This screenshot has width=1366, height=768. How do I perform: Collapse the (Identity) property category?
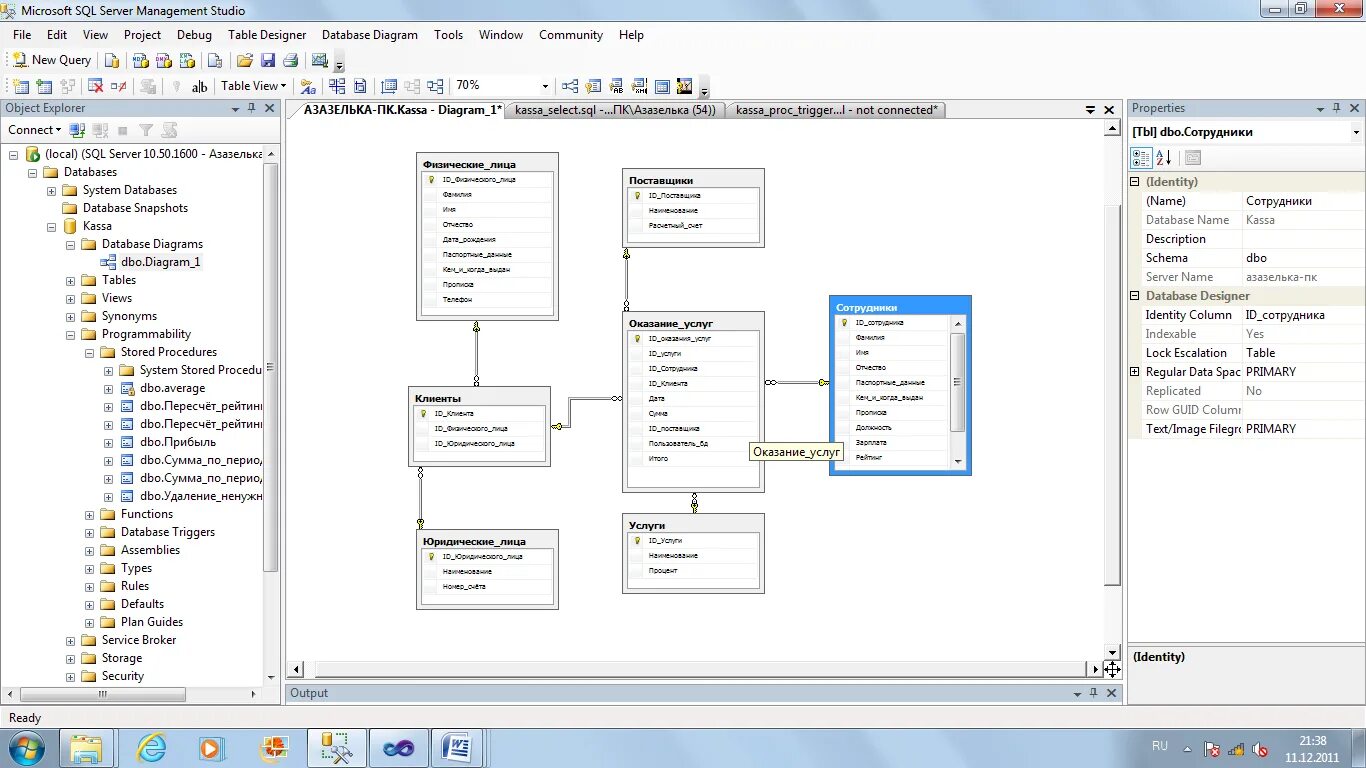[x=1135, y=182]
